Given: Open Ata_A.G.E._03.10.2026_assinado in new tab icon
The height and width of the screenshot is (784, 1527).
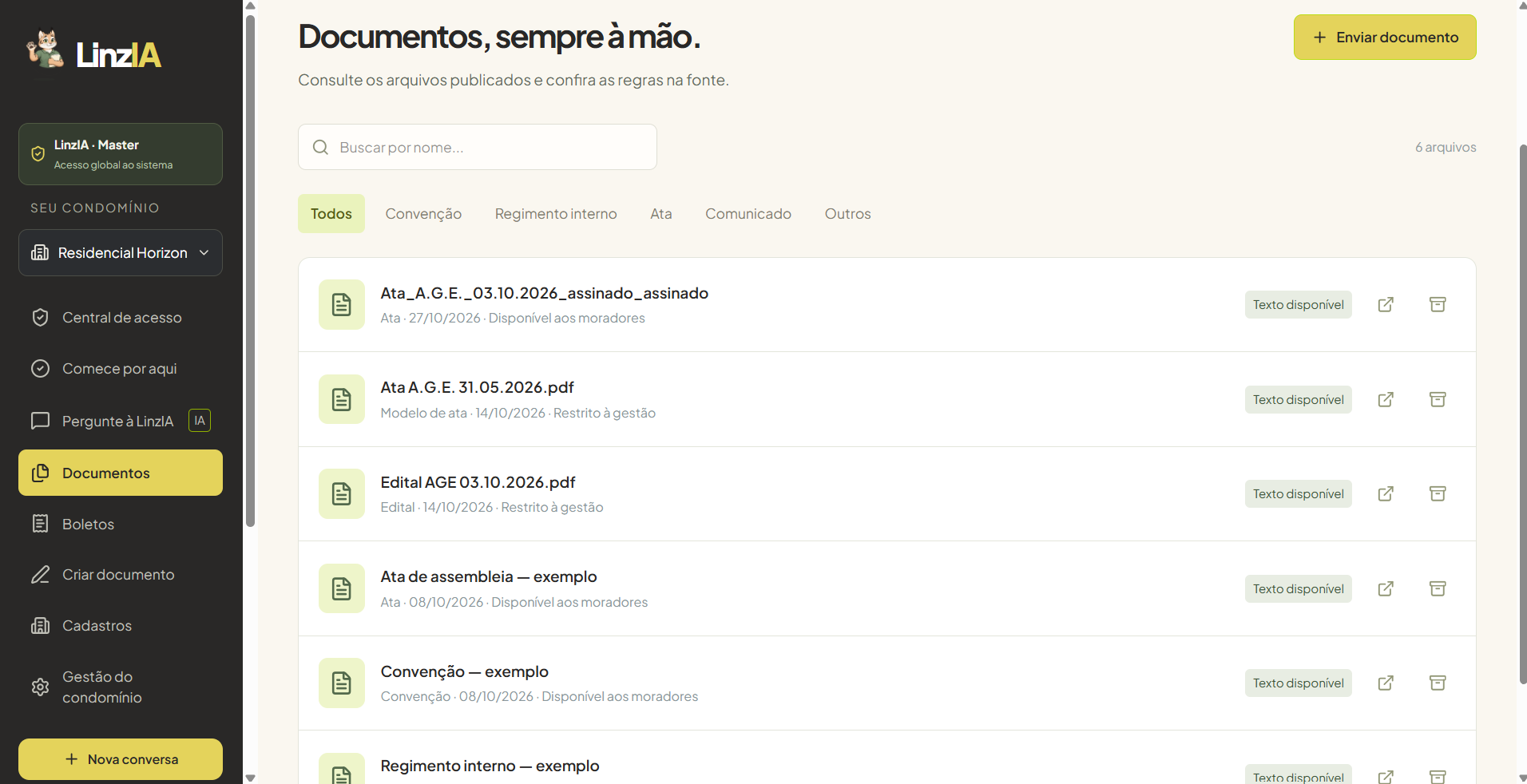Looking at the screenshot, I should click(1386, 305).
